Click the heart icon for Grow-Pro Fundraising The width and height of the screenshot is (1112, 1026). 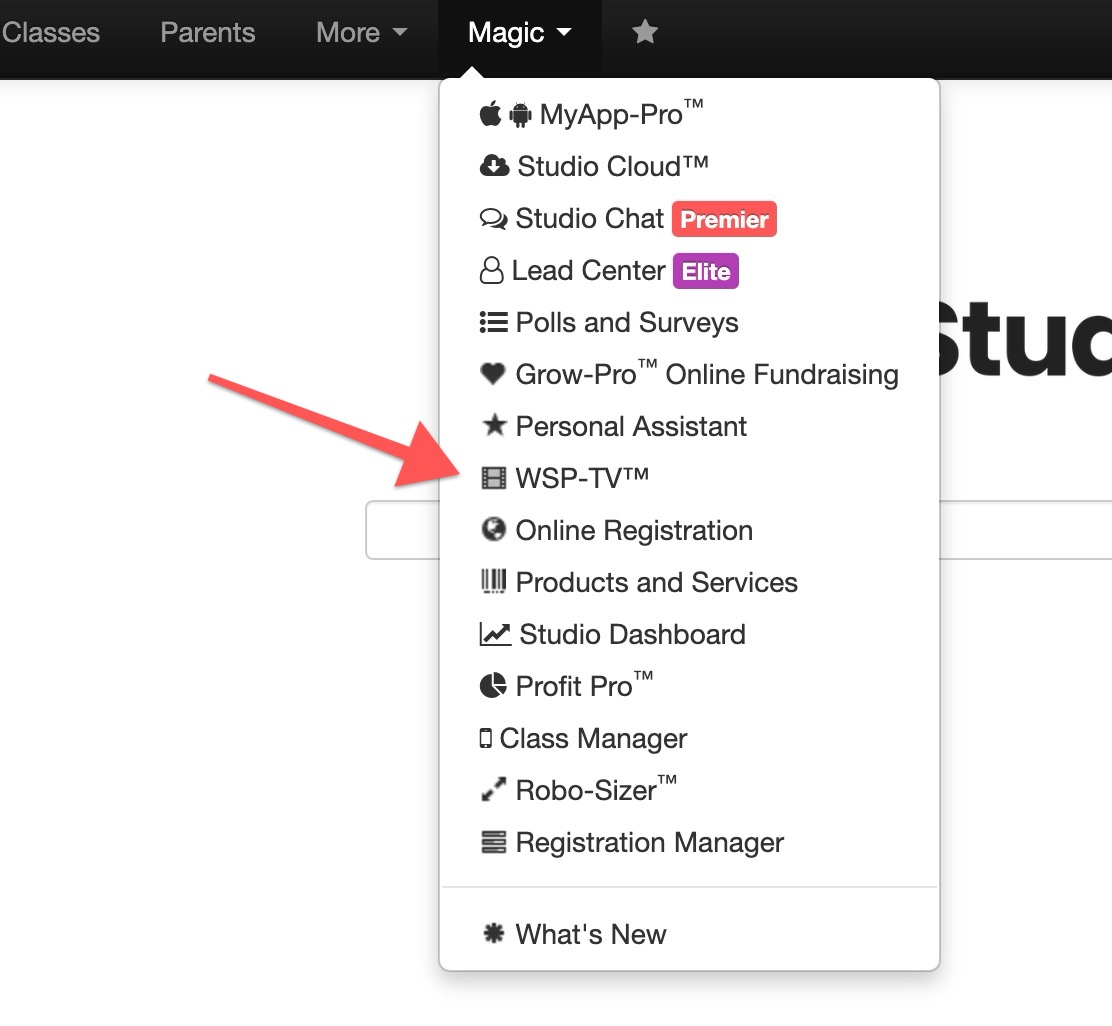pyautogui.click(x=493, y=374)
